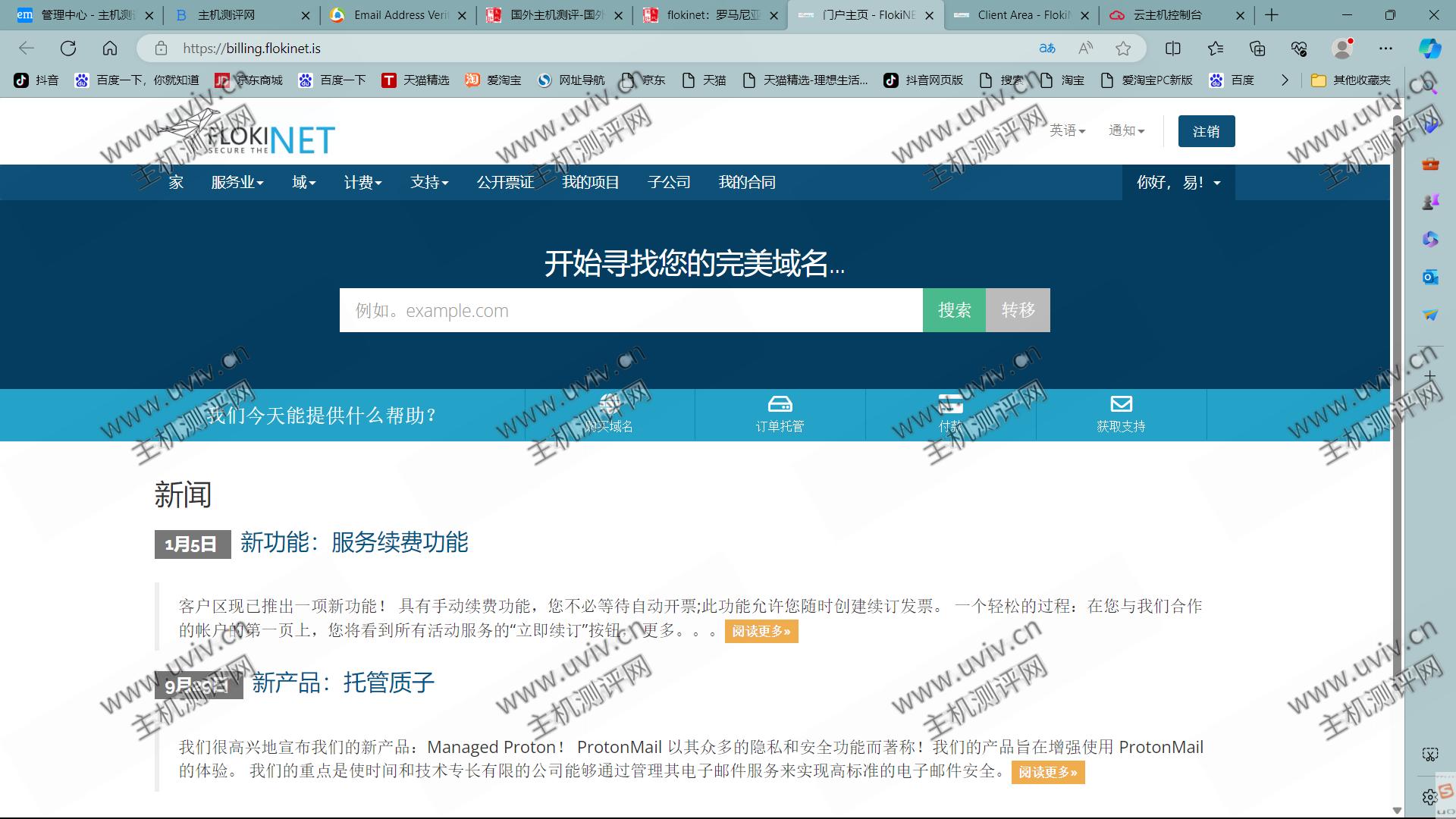Open the 计费 billing dropdown
Viewport: 1456px width, 819px height.
pyautogui.click(x=362, y=183)
